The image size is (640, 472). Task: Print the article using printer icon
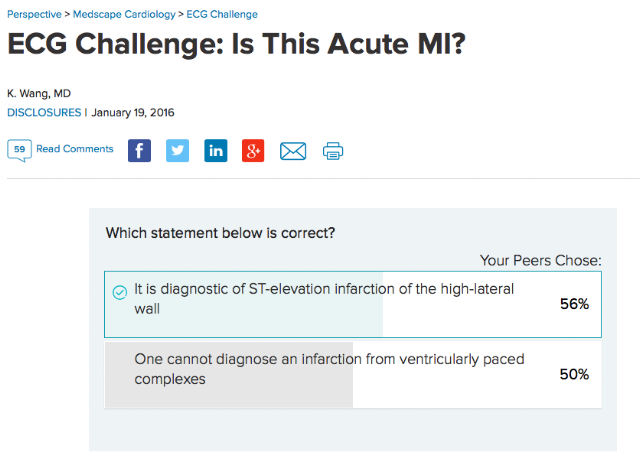coord(333,151)
